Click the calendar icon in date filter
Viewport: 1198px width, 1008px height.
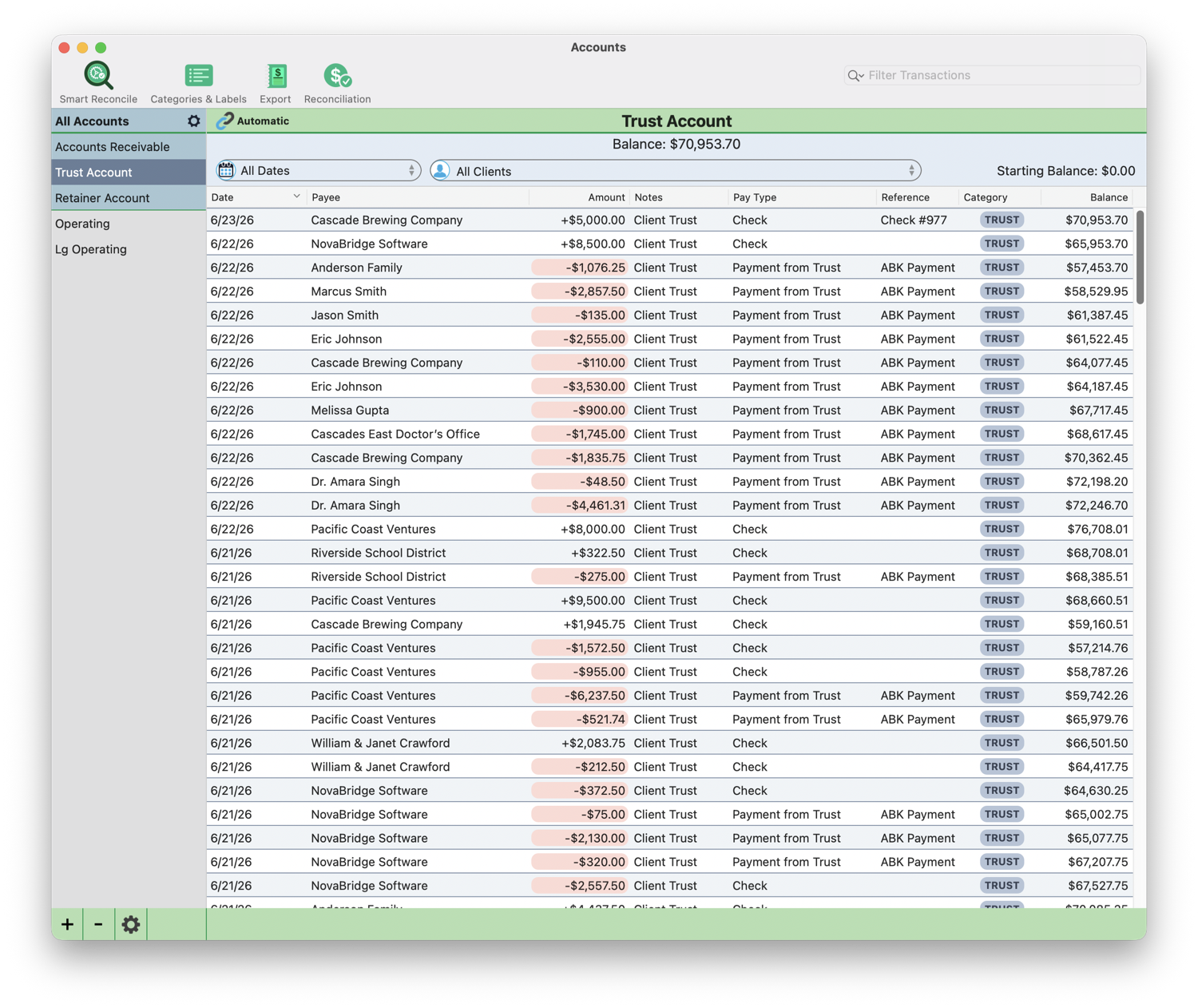pyautogui.click(x=227, y=170)
